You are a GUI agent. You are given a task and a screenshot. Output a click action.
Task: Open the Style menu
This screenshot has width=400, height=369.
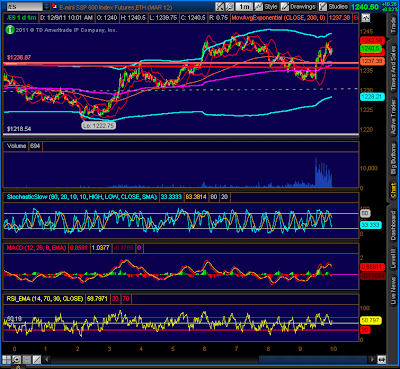pos(266,7)
